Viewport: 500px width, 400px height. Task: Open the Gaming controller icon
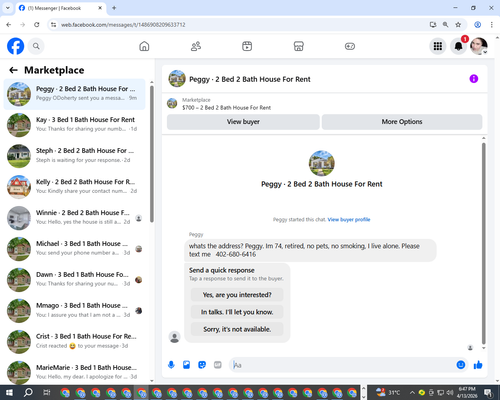[x=350, y=46]
